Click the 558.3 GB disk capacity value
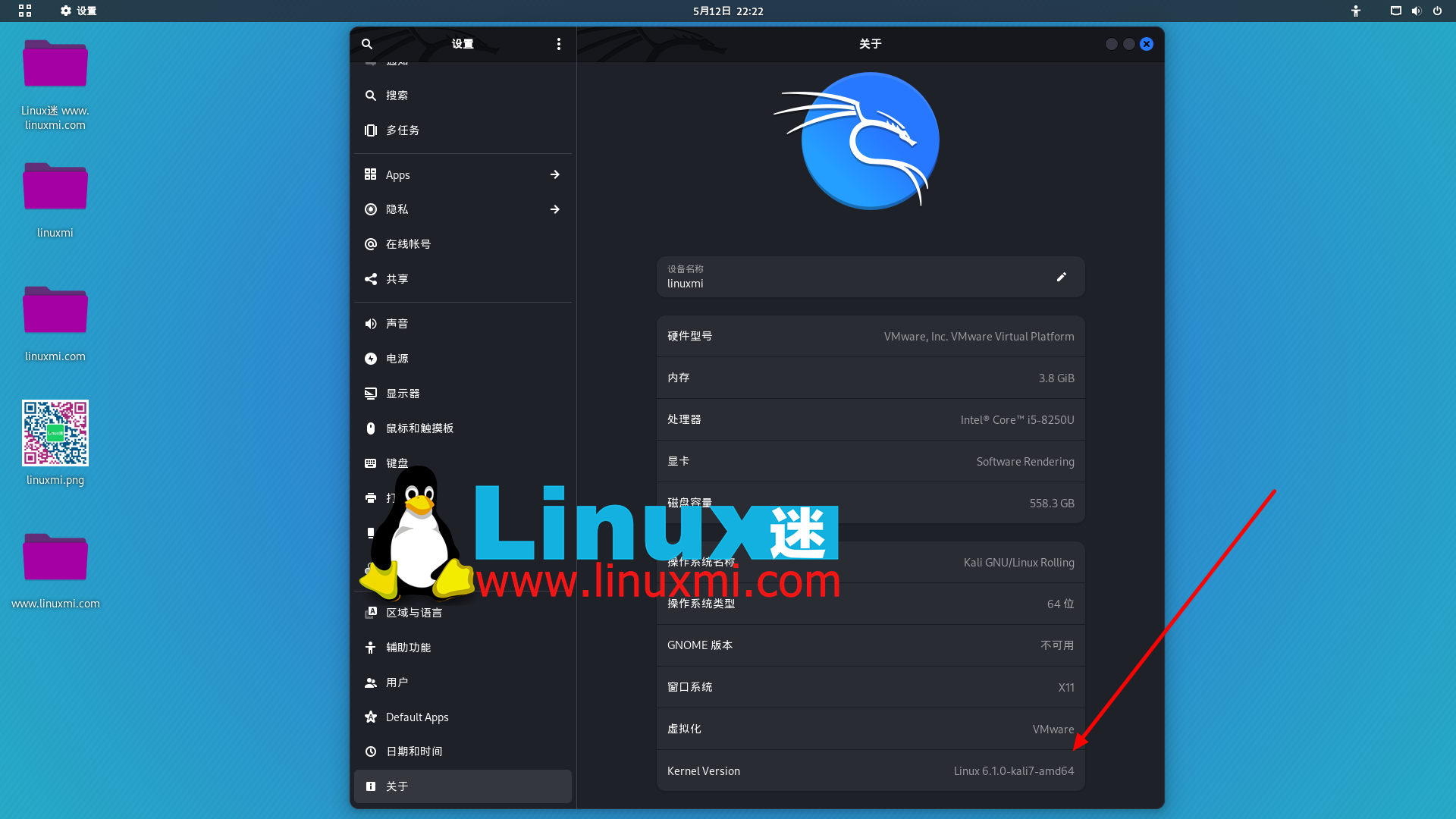 1052,504
